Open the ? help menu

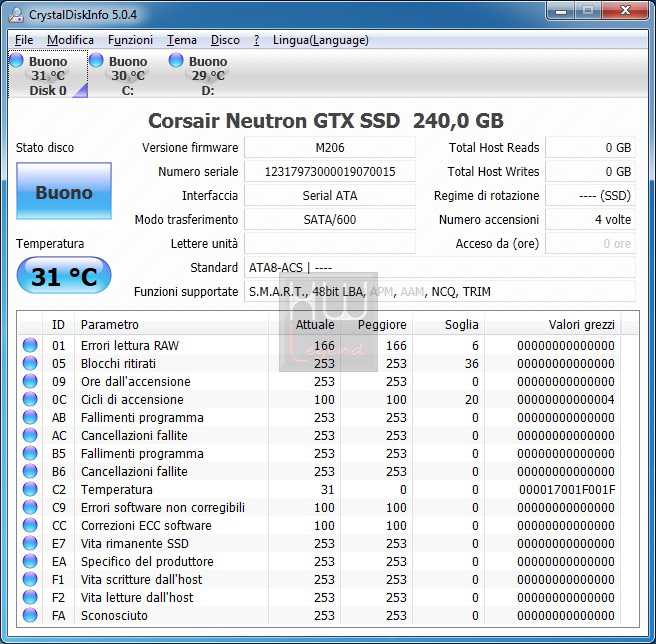(256, 40)
